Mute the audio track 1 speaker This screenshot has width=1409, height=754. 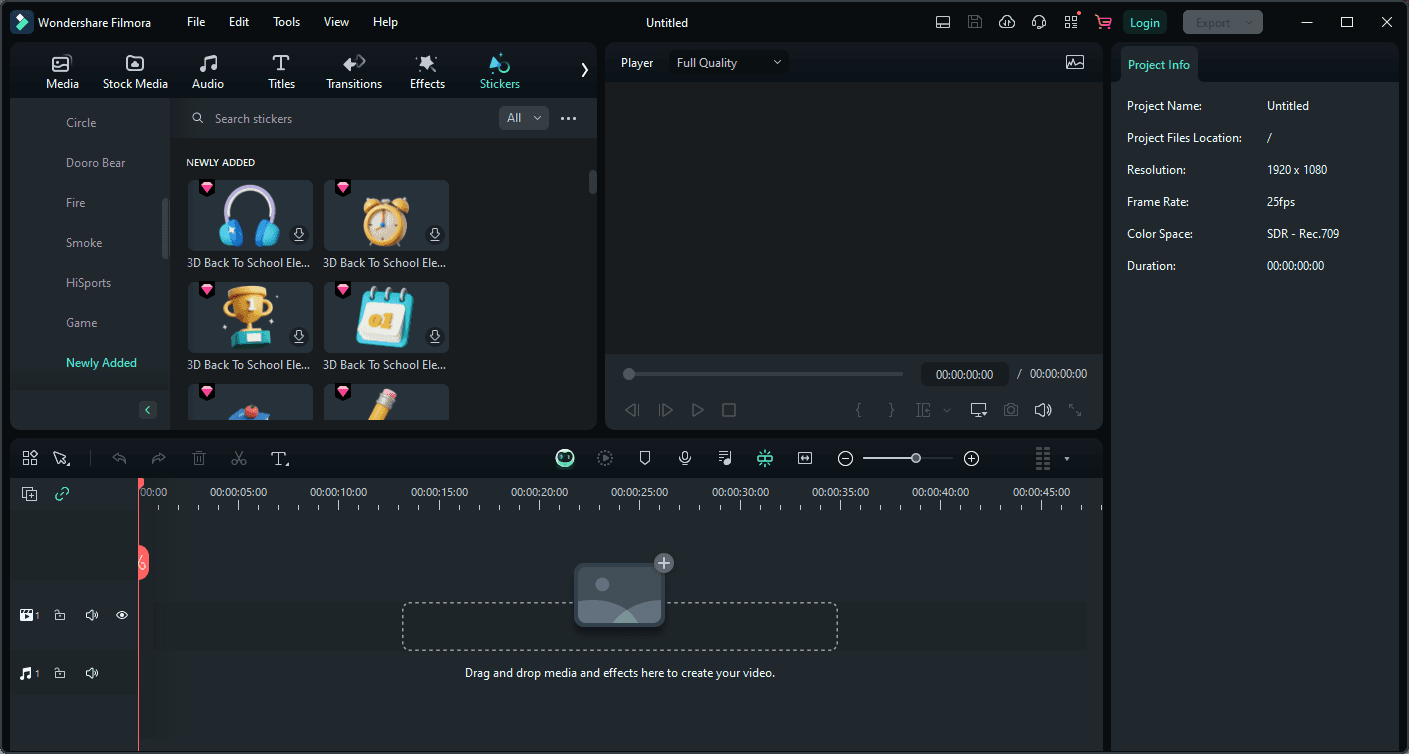(x=92, y=673)
